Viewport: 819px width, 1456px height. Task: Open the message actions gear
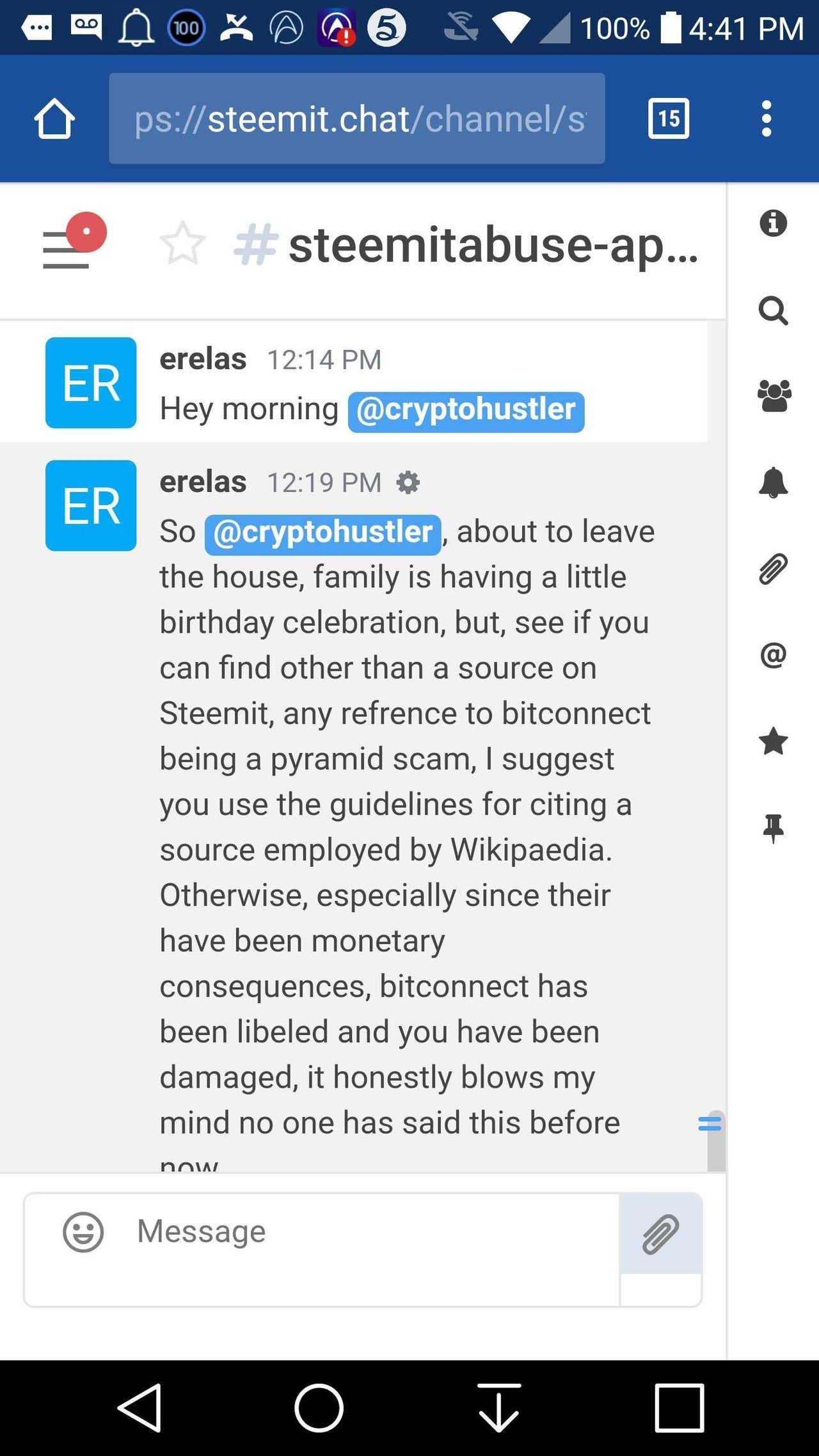(408, 482)
